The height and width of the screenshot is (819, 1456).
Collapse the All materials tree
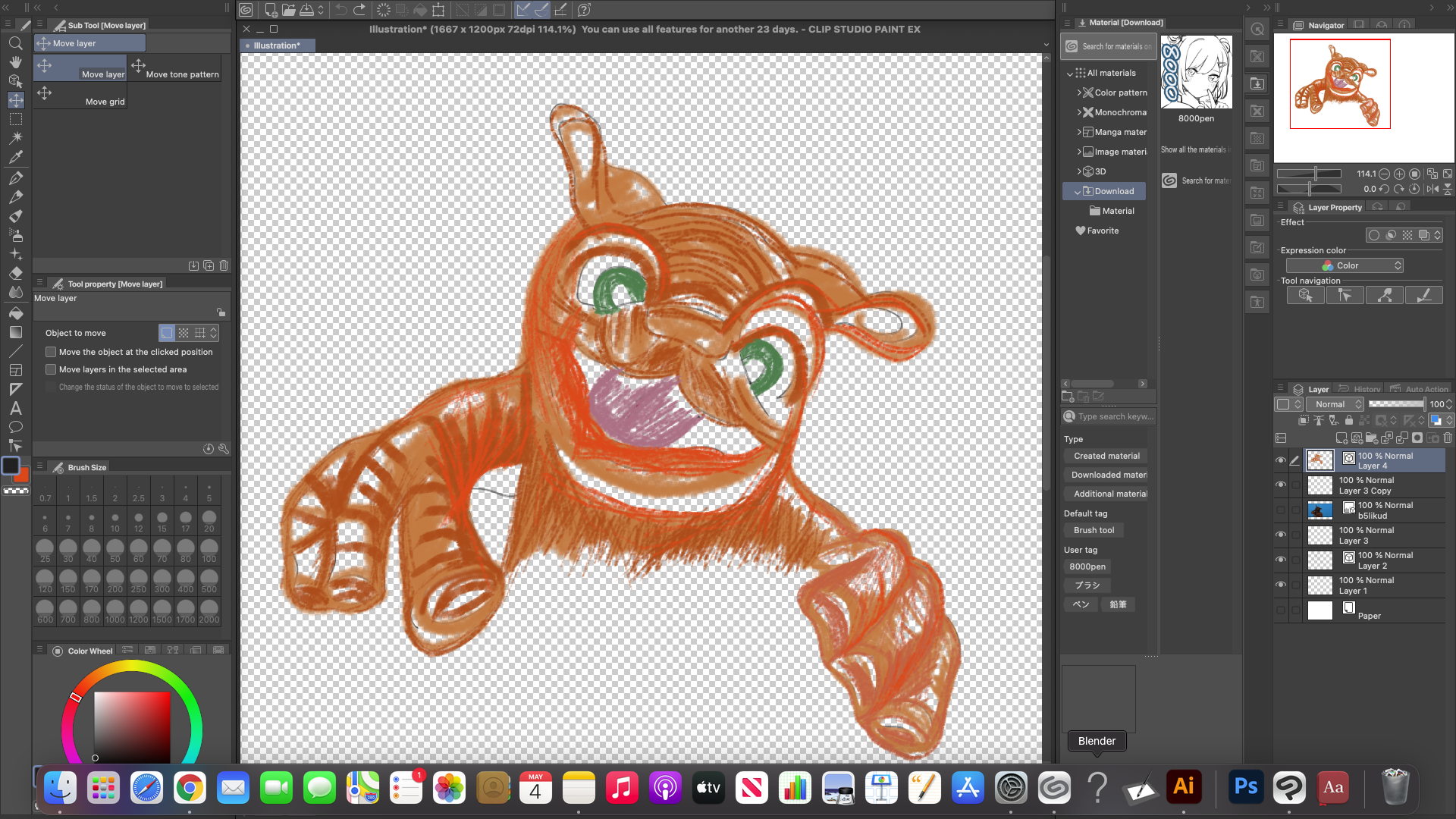pyautogui.click(x=1070, y=74)
